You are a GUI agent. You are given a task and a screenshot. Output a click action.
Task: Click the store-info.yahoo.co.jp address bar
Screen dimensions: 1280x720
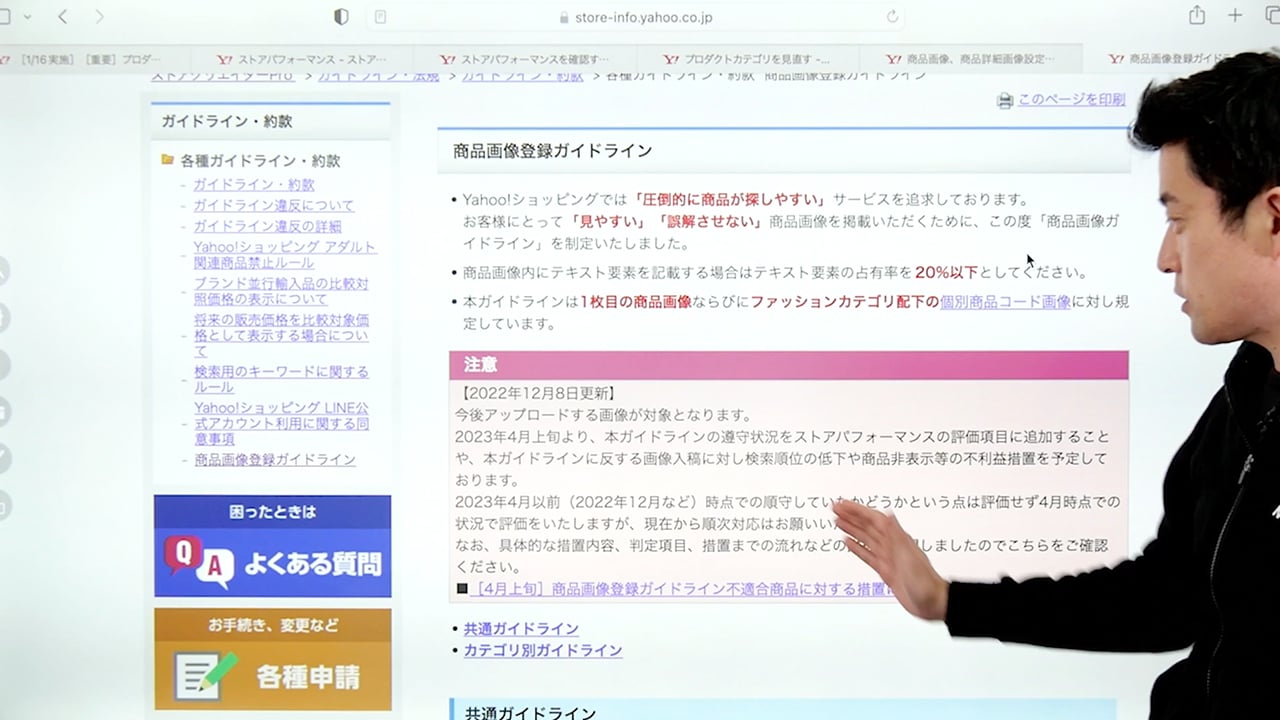[636, 17]
